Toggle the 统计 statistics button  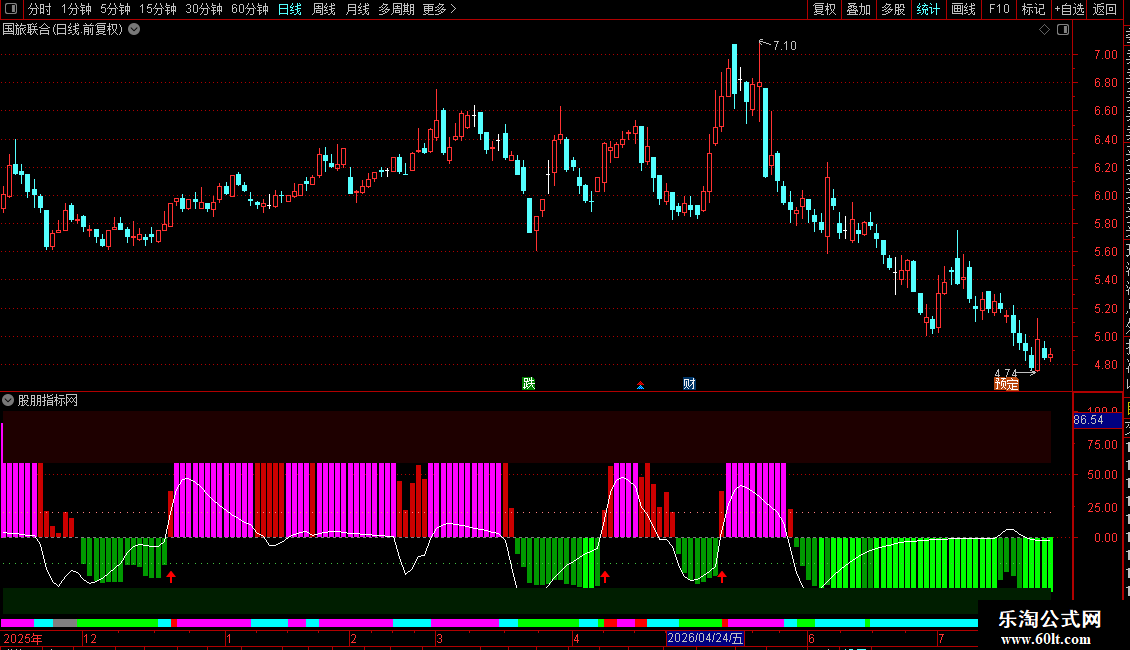[927, 9]
